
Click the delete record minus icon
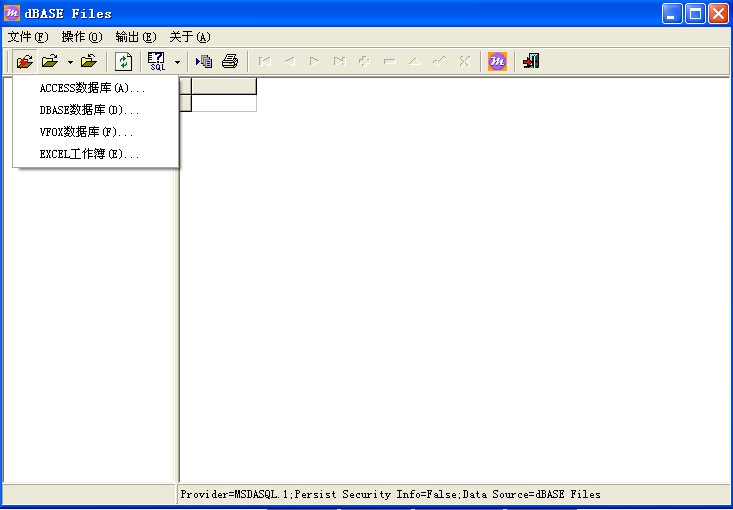[x=389, y=61]
